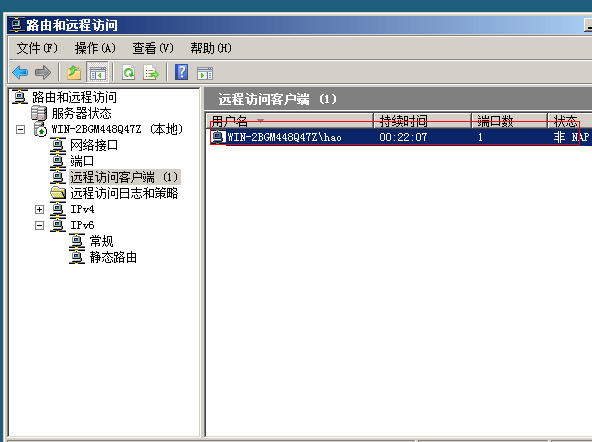Sort by 用户名 column header
Screen dimensions: 592x442
pyautogui.click(x=290, y=120)
